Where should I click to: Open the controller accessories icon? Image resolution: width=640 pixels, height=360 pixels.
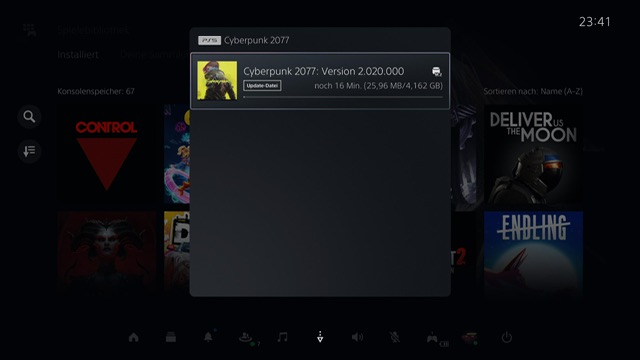tap(432, 338)
